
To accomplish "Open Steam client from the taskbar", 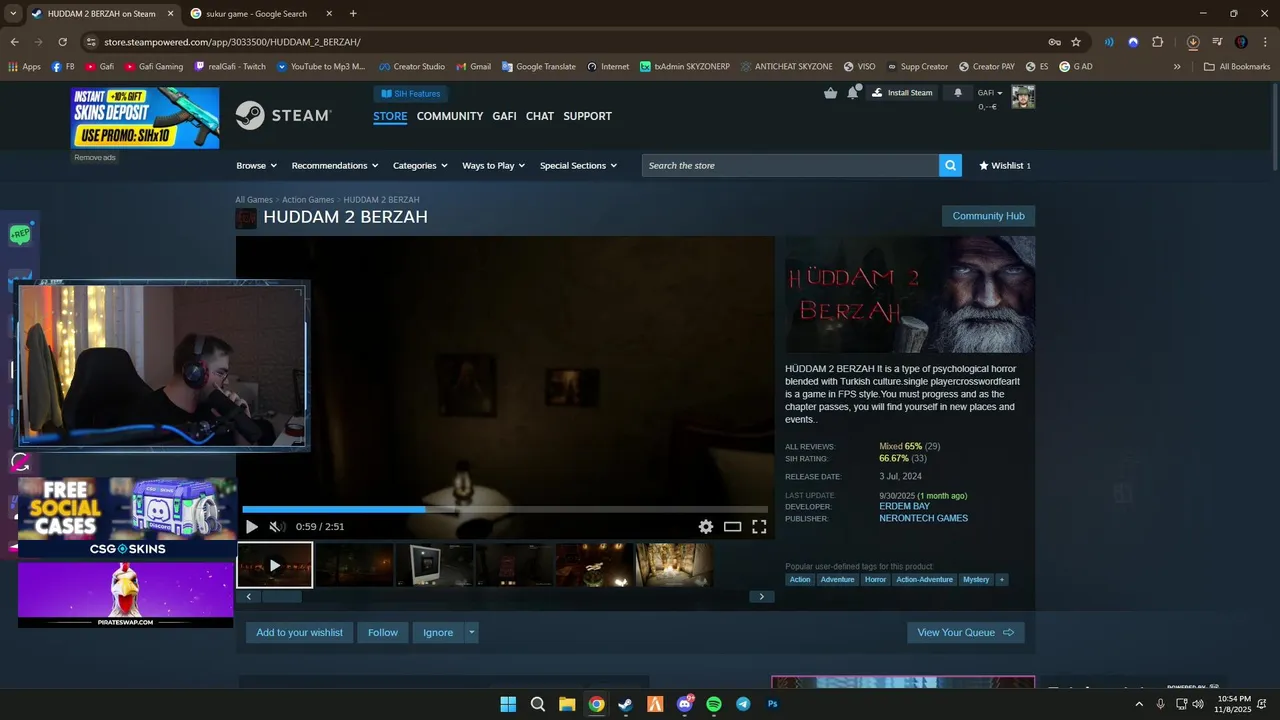I will coord(626,704).
